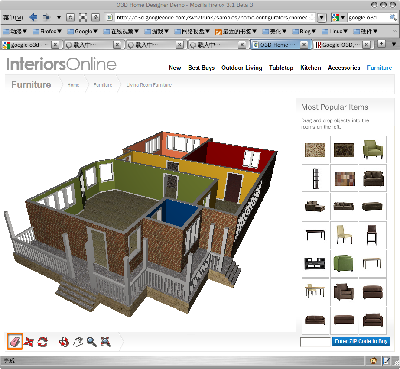Close the O3D Home Designer tab
Screen dimensions: 400x369
(304, 44)
